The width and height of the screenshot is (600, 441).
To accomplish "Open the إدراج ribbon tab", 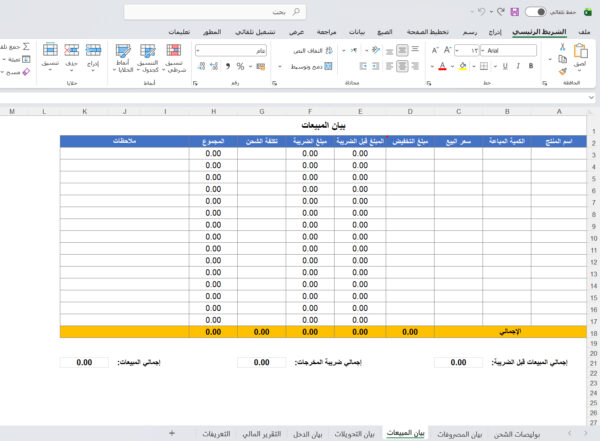I will [x=495, y=32].
